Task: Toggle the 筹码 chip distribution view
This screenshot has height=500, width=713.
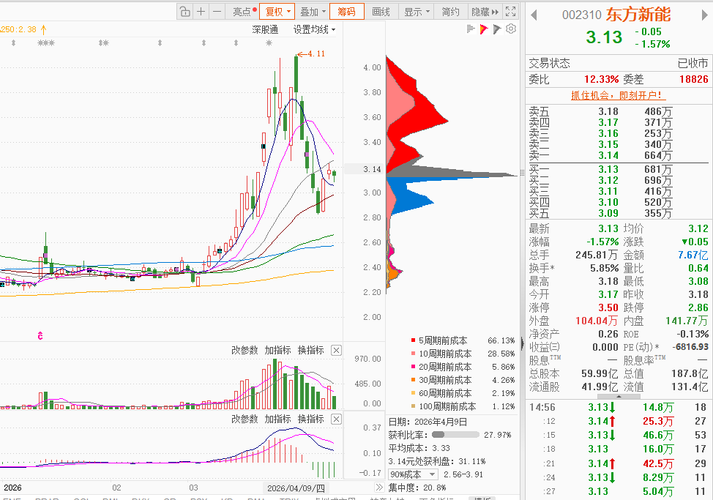Action: coord(346,12)
